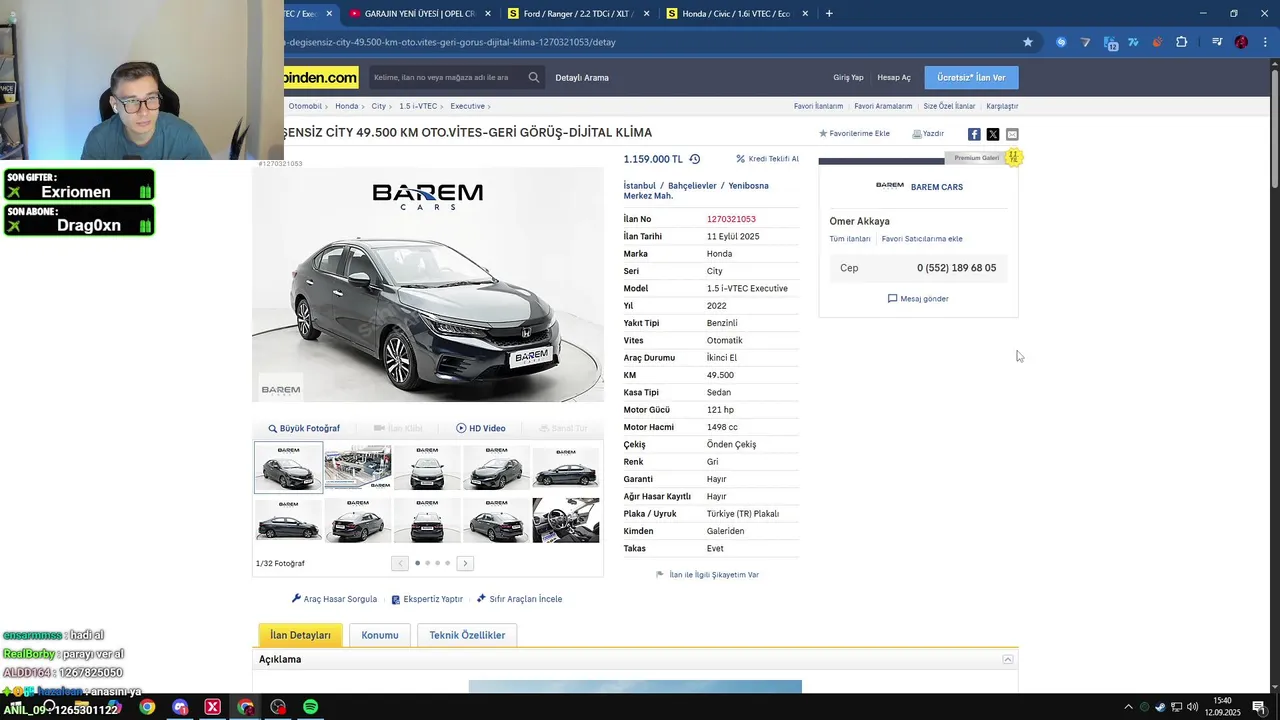
Task: Click Favori Satıcılarıma ekle
Action: [922, 239]
